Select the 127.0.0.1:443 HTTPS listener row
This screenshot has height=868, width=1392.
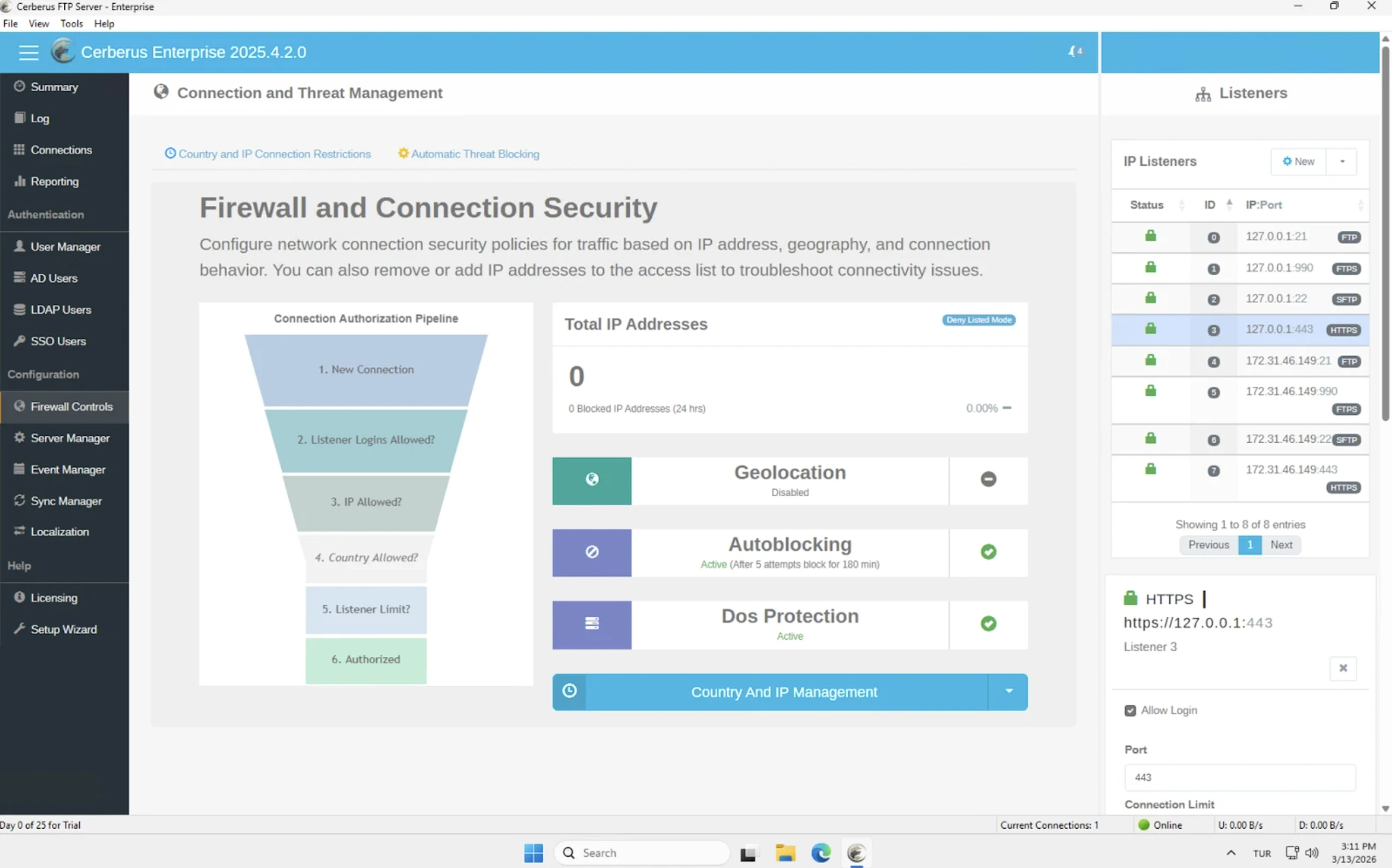[1240, 330]
